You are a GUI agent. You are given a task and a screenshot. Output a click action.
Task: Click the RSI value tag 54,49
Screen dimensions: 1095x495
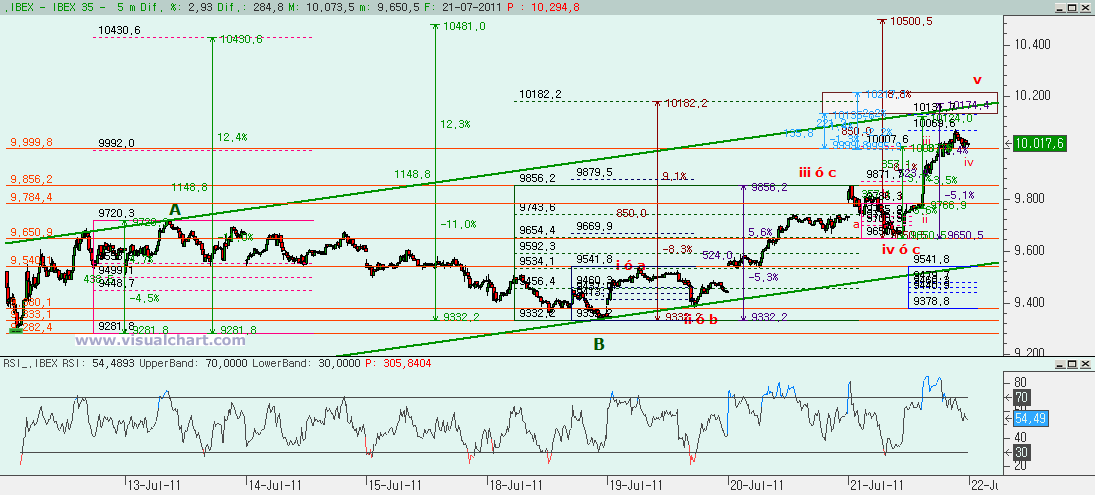[x=1030, y=418]
